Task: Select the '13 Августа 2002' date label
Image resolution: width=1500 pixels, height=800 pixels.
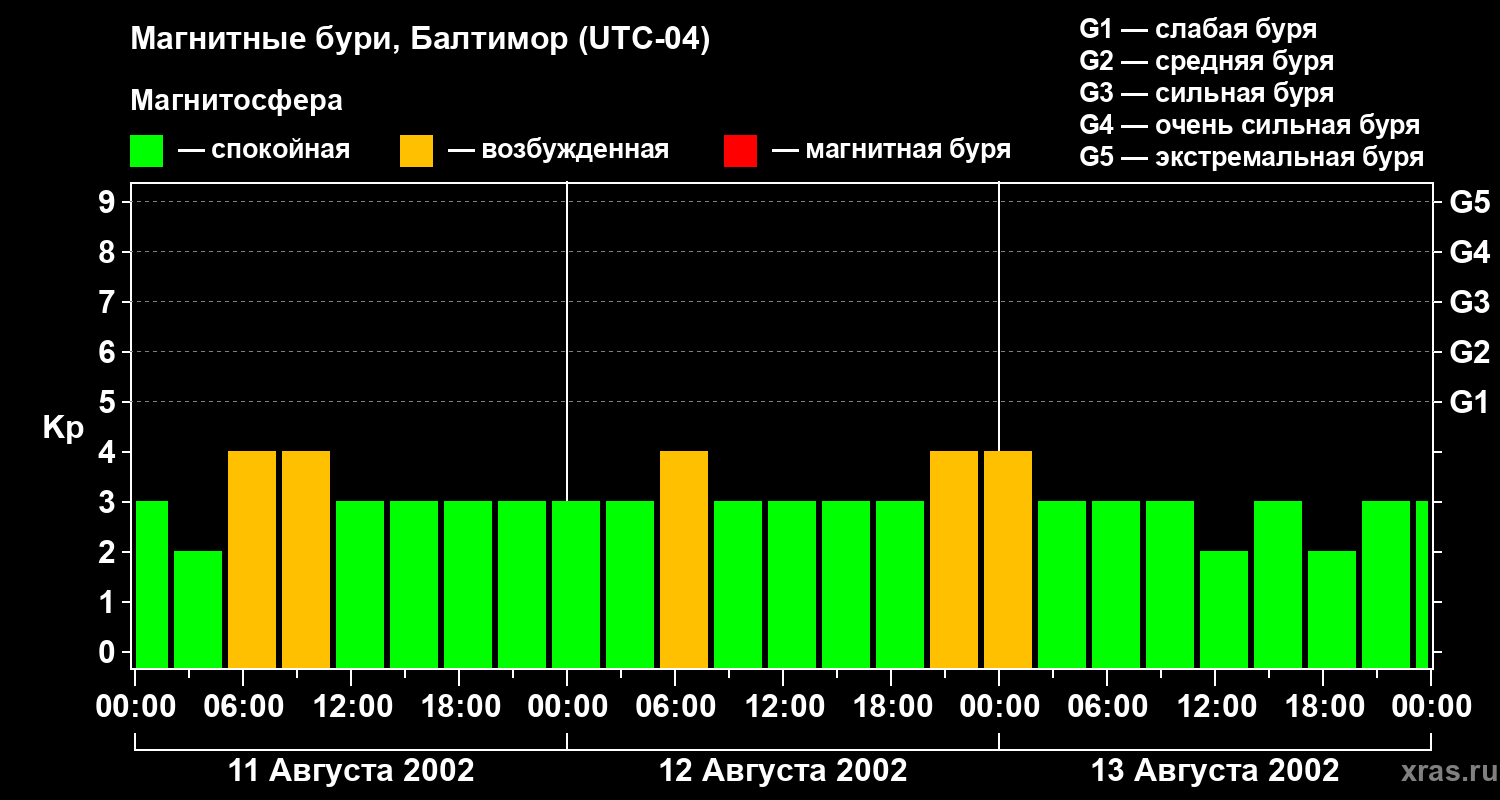Action: pos(1214,771)
